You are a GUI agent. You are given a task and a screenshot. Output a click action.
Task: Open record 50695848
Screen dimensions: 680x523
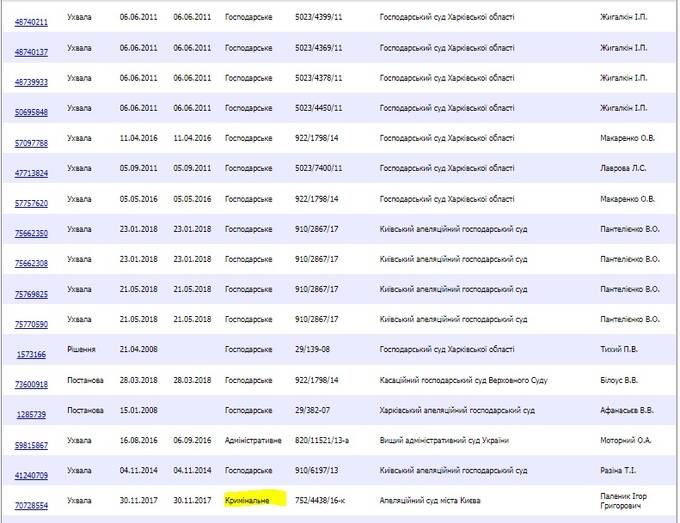(x=31, y=112)
